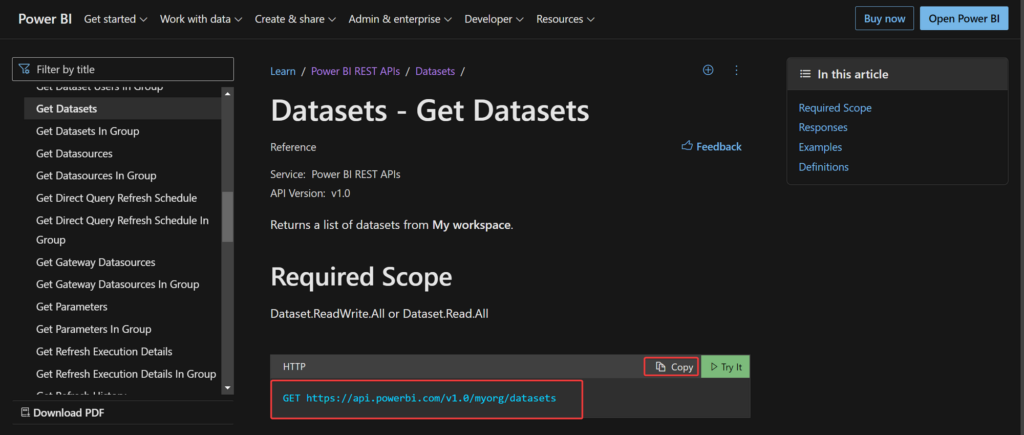Click the Copy icon in HTTP code block
Viewport: 1024px width, 435px height.
(x=660, y=367)
